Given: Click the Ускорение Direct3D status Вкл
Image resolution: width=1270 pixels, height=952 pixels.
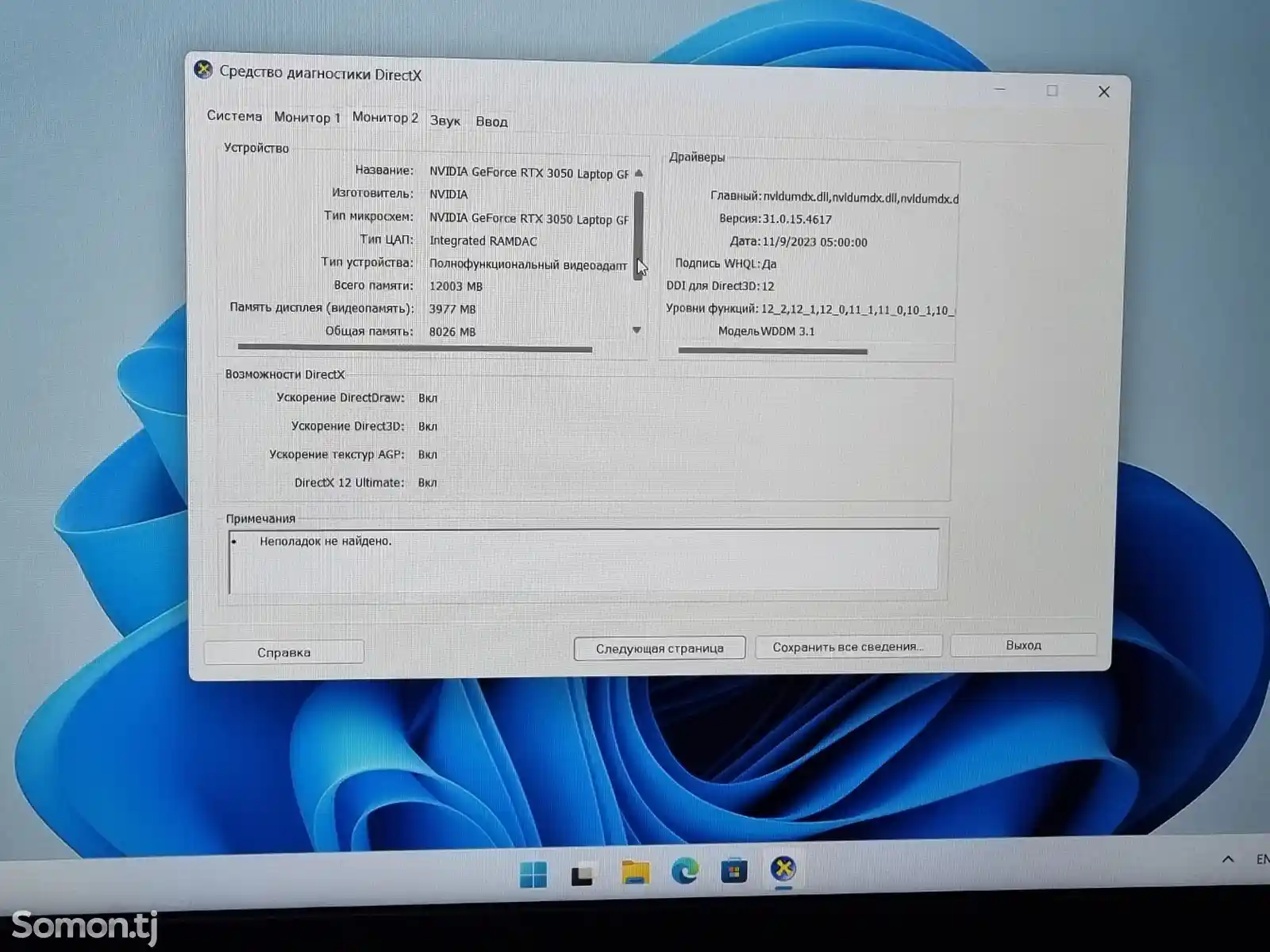Looking at the screenshot, I should coord(428,427).
